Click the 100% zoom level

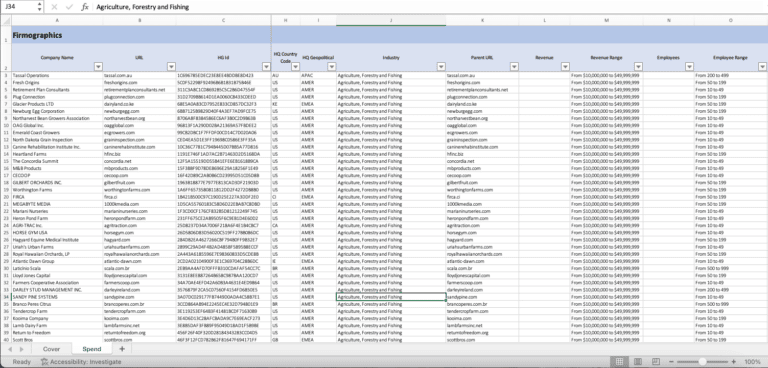pos(752,362)
